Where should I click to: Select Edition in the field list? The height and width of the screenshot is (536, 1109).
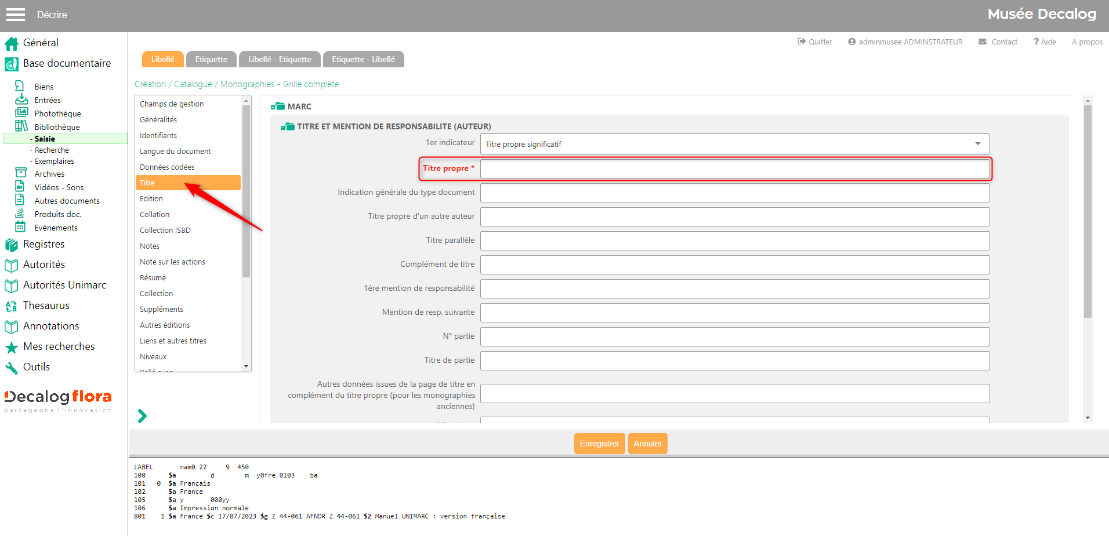click(152, 199)
